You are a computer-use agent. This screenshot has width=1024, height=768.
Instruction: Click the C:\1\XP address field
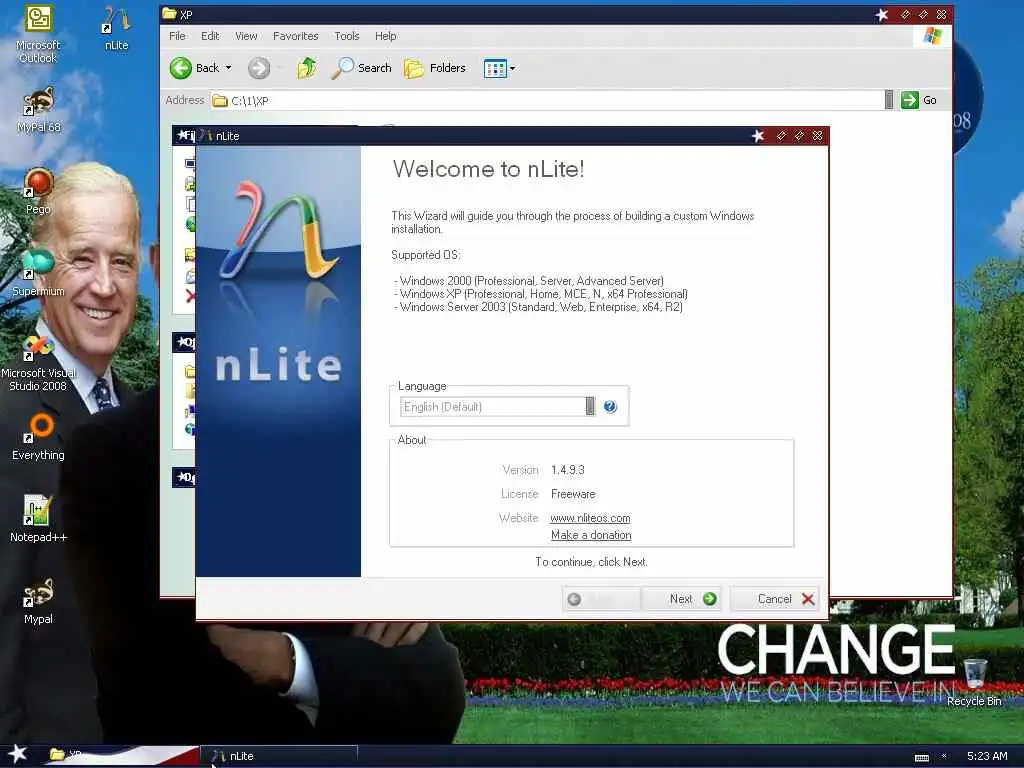coord(548,100)
